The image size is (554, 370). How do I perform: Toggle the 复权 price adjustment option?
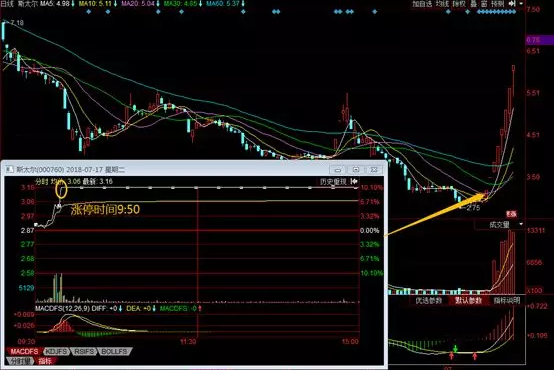tap(460, 4)
